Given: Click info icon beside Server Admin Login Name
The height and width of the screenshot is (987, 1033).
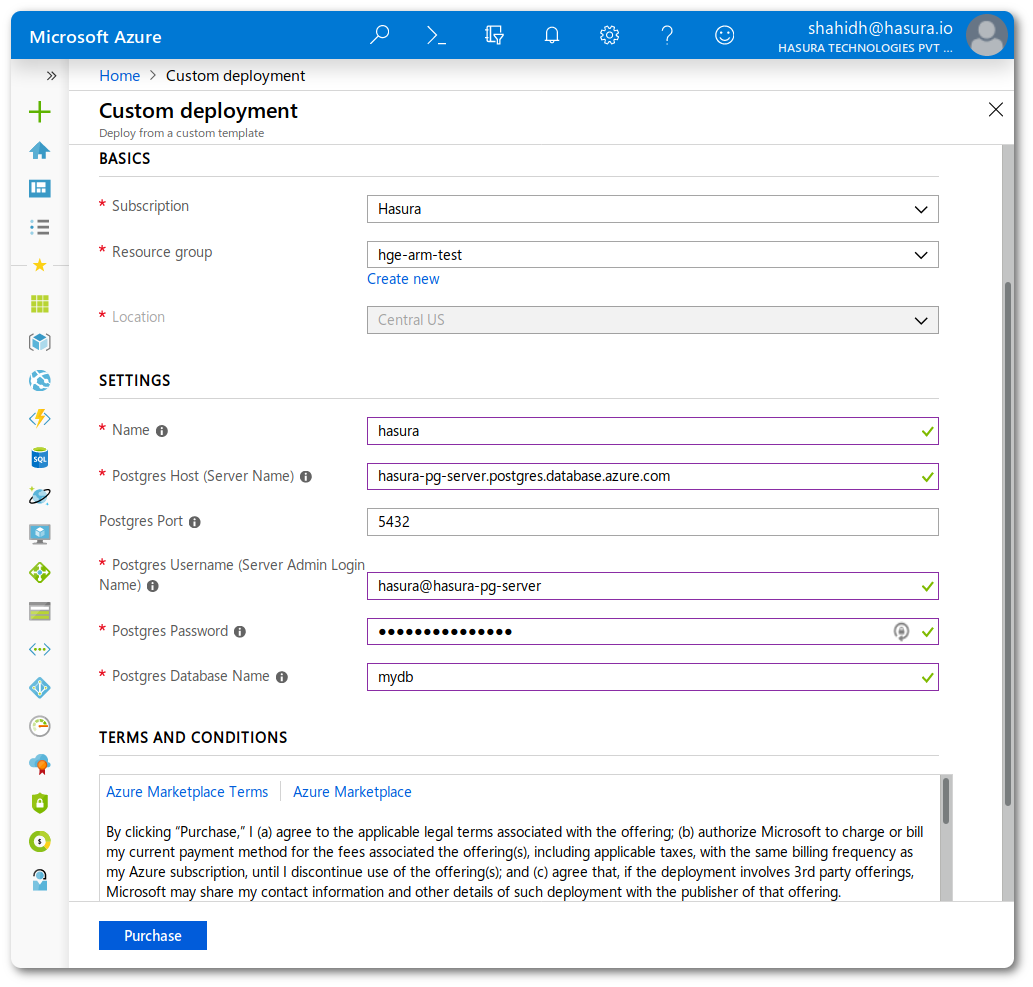Looking at the screenshot, I should 153,586.
